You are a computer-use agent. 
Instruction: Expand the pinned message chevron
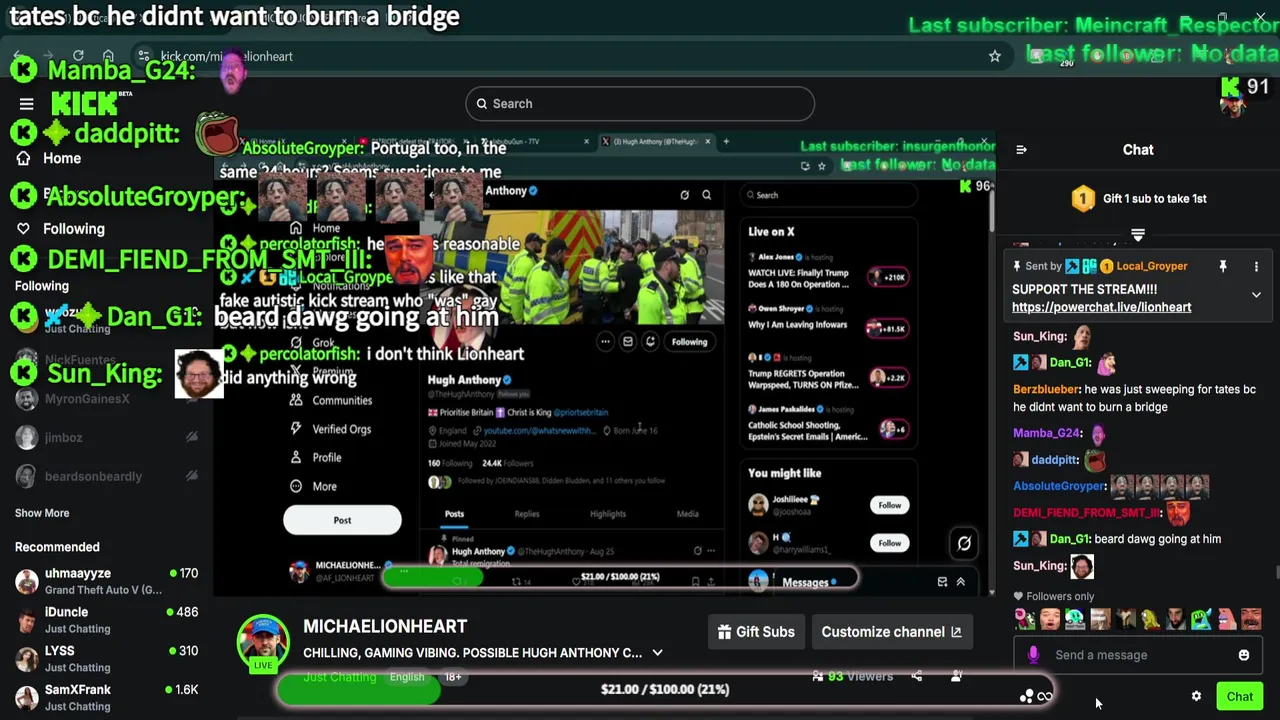1256,295
